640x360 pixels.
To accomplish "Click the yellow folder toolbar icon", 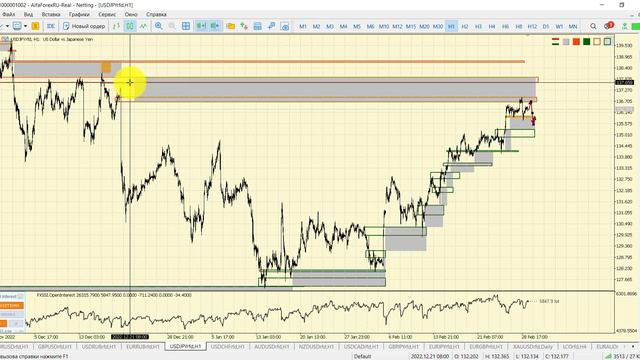I will [231, 26].
